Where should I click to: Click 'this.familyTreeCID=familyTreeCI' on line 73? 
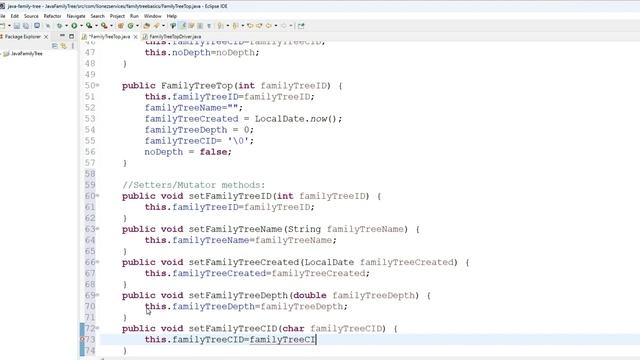pyautogui.click(x=230, y=340)
